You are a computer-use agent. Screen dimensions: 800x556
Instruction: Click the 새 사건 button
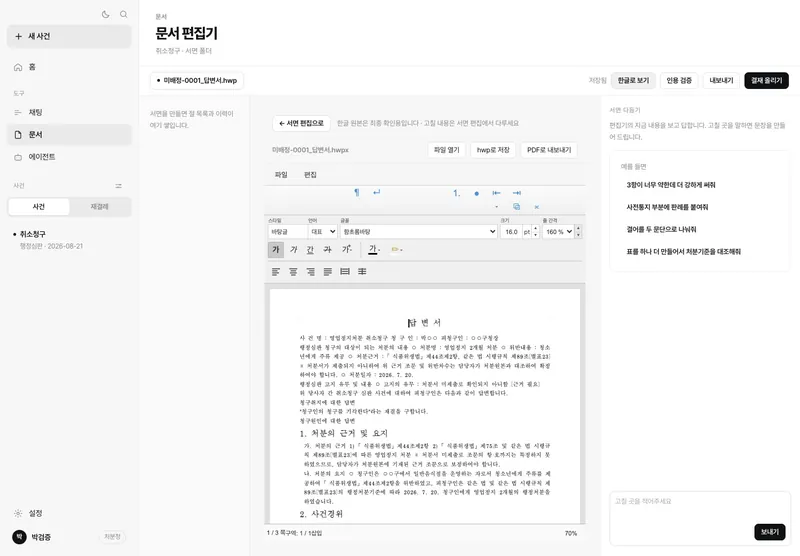pos(69,36)
